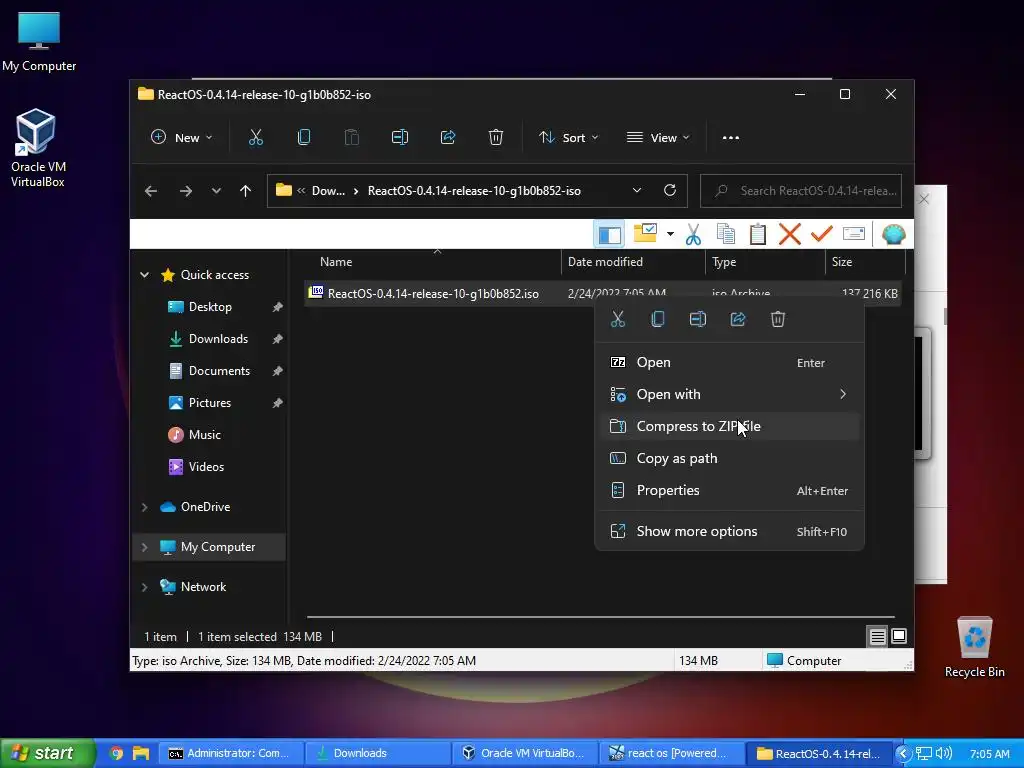Click the Copy icon in the Explorer command bar
Screen dimensions: 1024x768
click(304, 137)
